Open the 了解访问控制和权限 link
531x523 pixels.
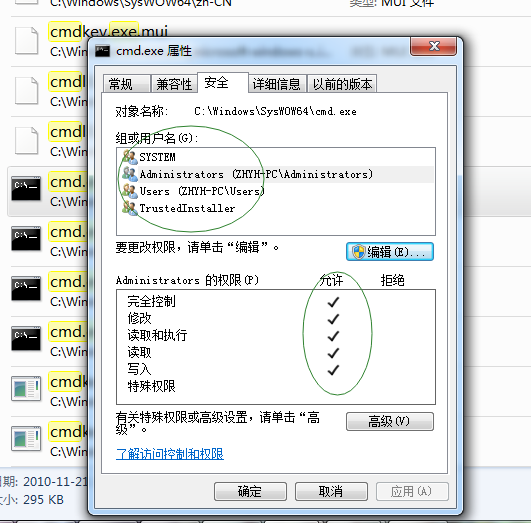(x=170, y=454)
